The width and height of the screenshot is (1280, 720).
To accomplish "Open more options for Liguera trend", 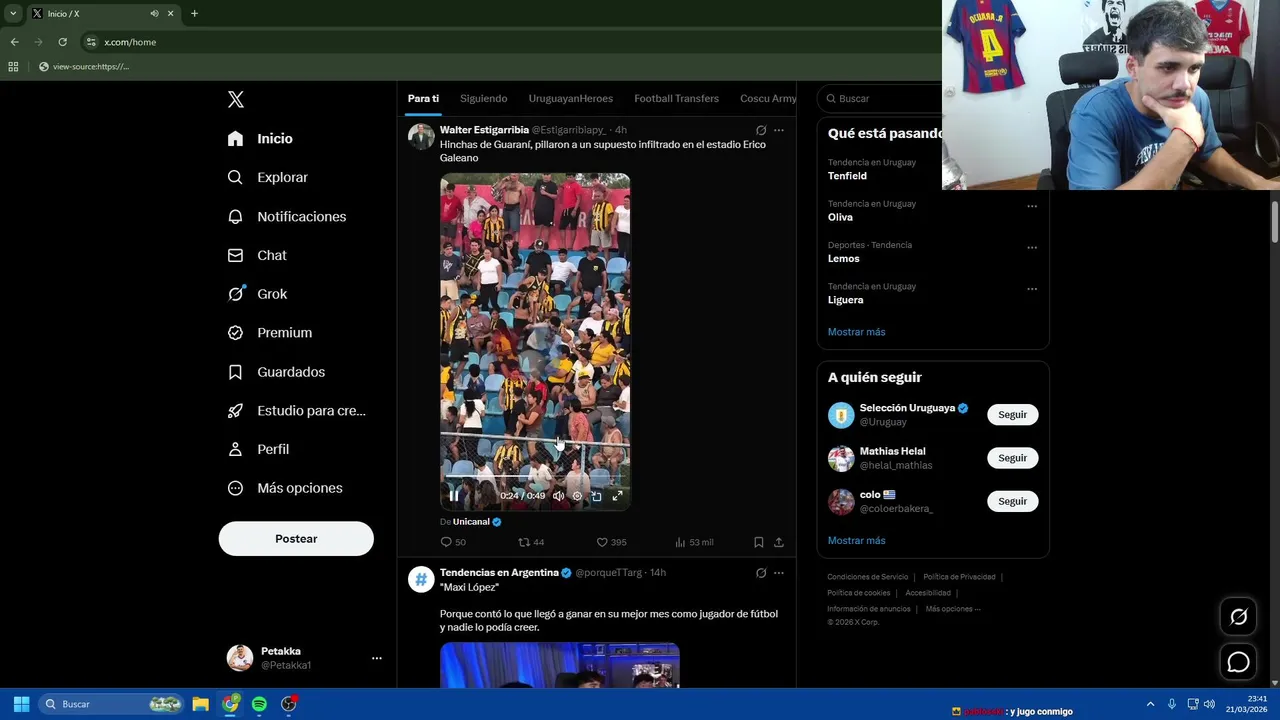I will (1032, 289).
